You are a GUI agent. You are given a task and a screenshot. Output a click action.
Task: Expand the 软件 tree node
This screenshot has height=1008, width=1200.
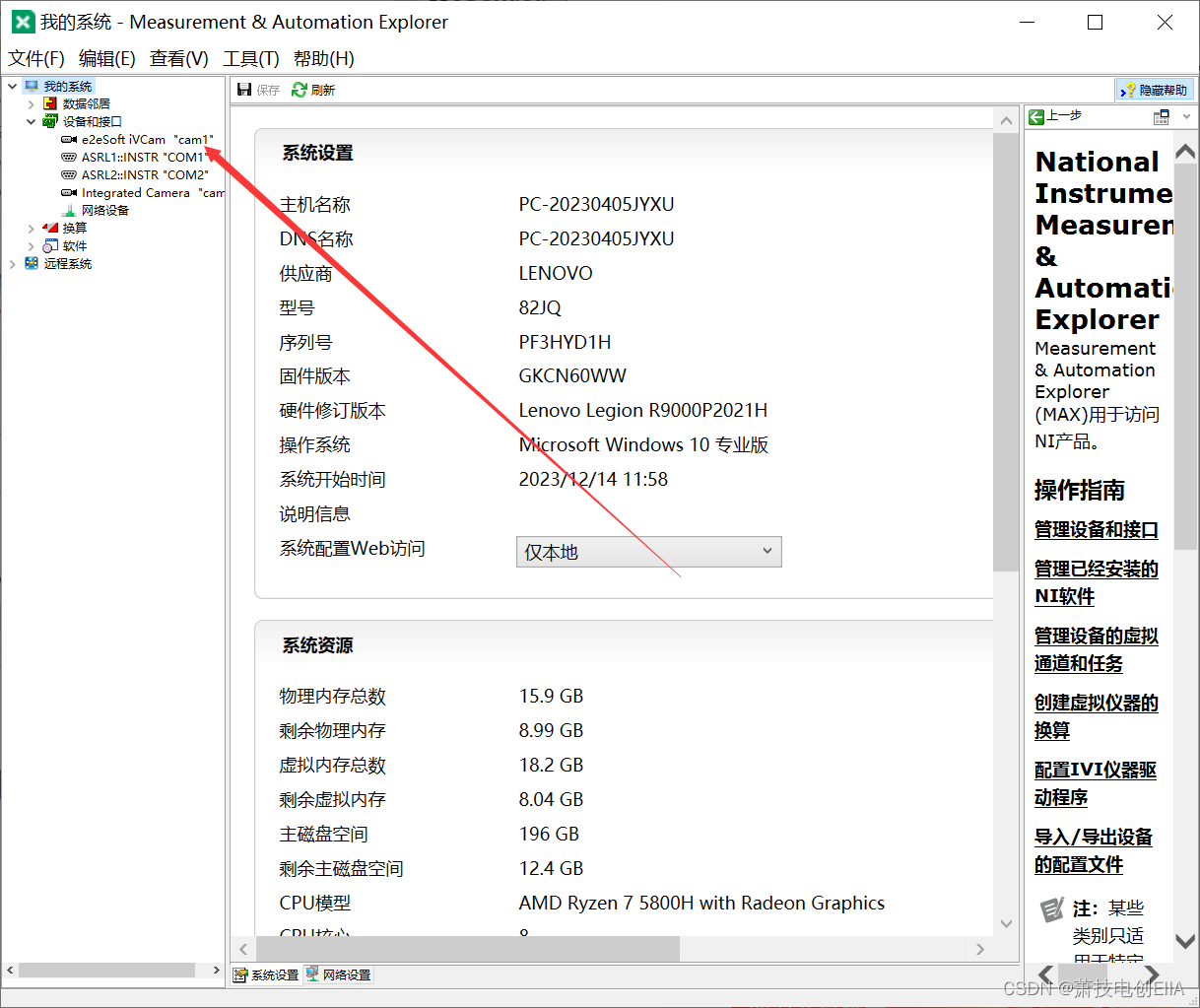point(31,246)
